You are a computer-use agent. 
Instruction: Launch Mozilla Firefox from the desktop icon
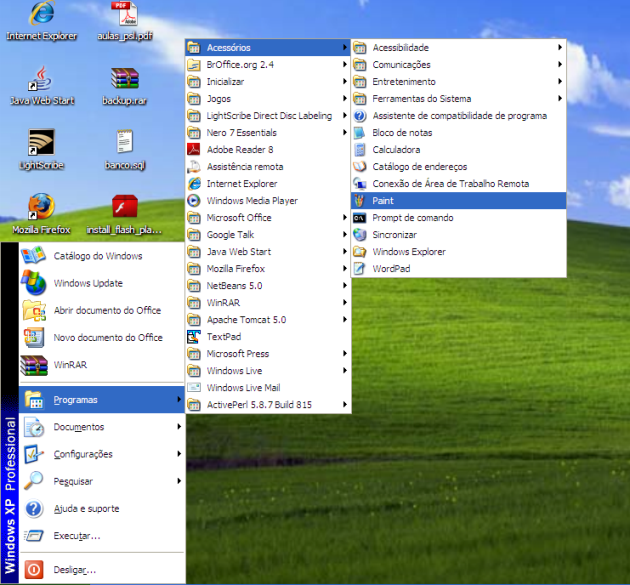[41, 208]
